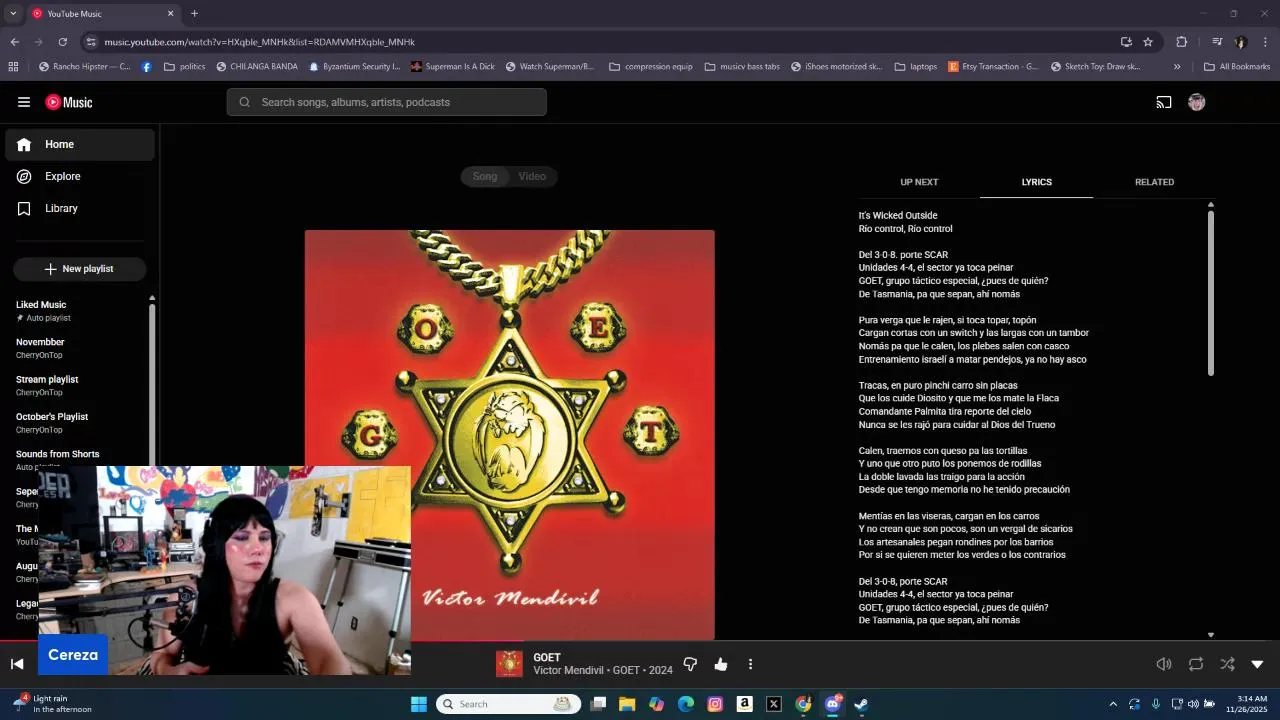Click the song progress bar

640,641
